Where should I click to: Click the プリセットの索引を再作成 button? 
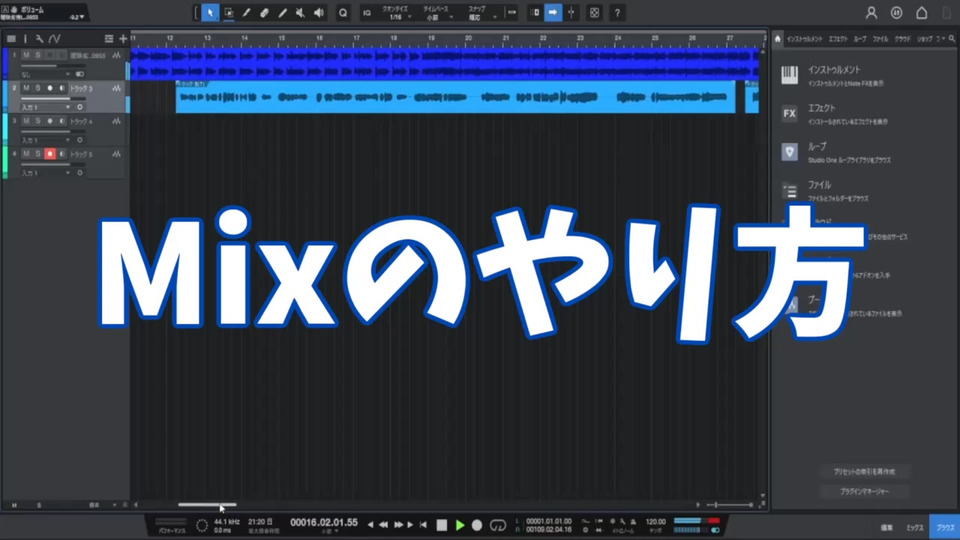click(864, 471)
